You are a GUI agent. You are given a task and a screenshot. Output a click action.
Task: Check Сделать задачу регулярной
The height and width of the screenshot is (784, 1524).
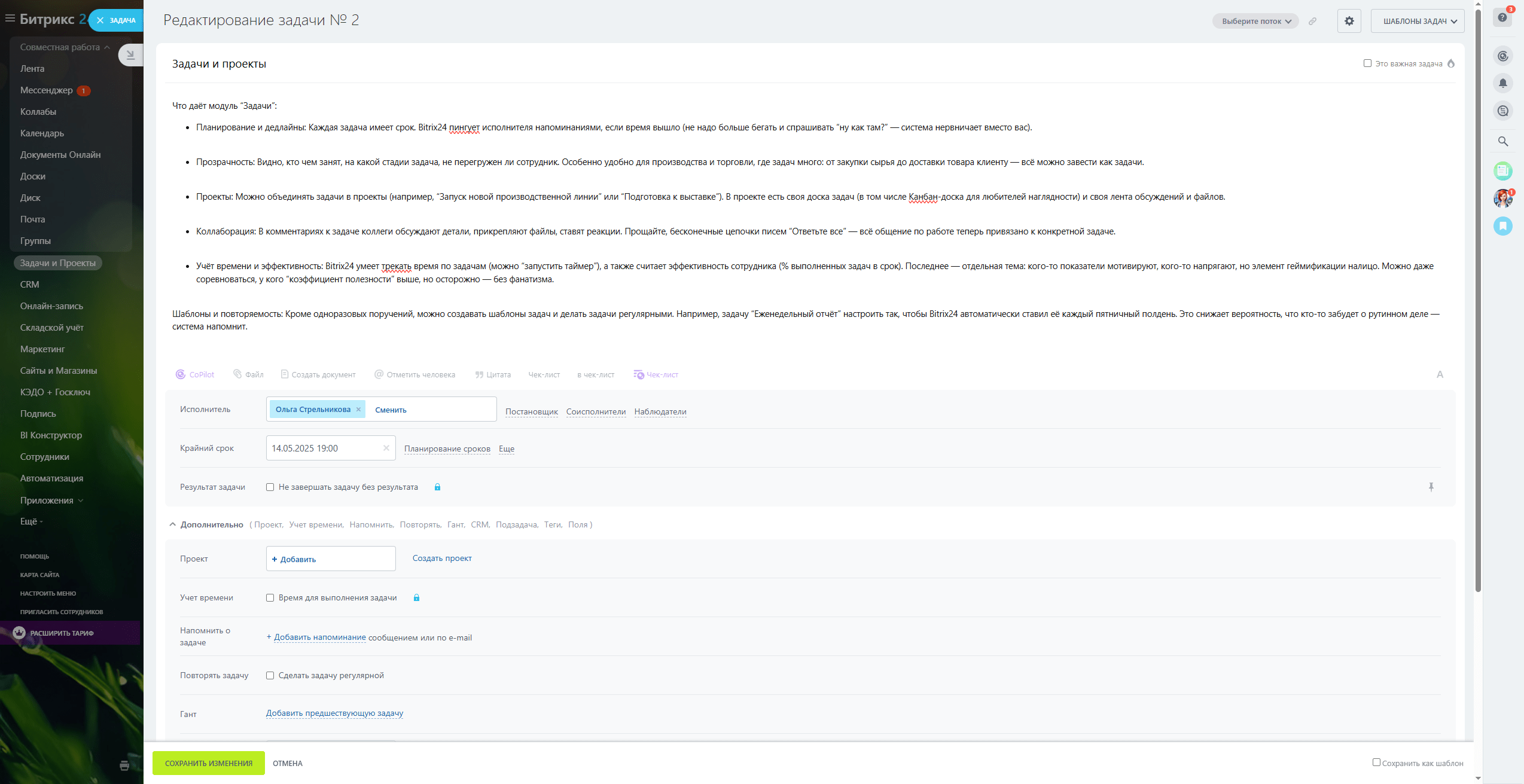(270, 676)
